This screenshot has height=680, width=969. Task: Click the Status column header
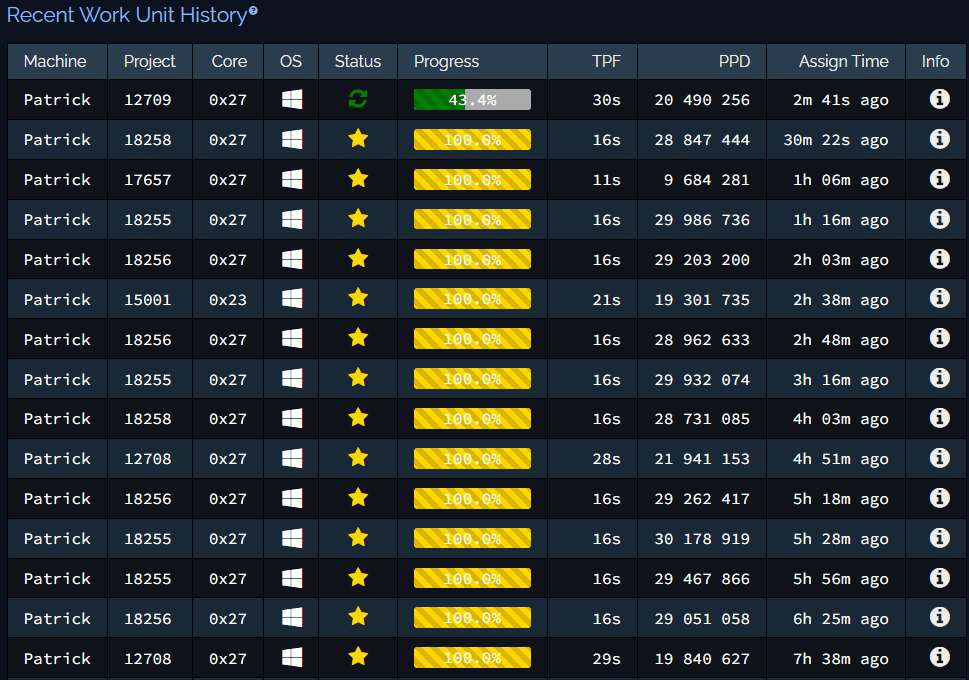tap(358, 61)
